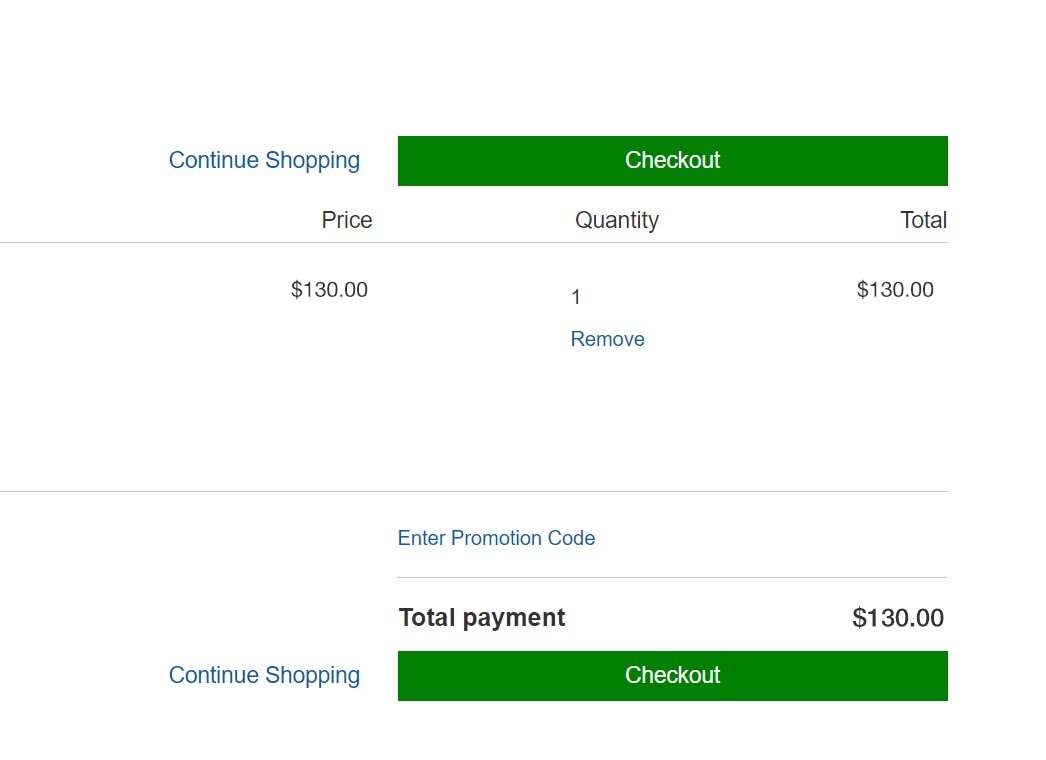Click the bold Total payment label
This screenshot has width=1046, height=760.
pyautogui.click(x=482, y=618)
